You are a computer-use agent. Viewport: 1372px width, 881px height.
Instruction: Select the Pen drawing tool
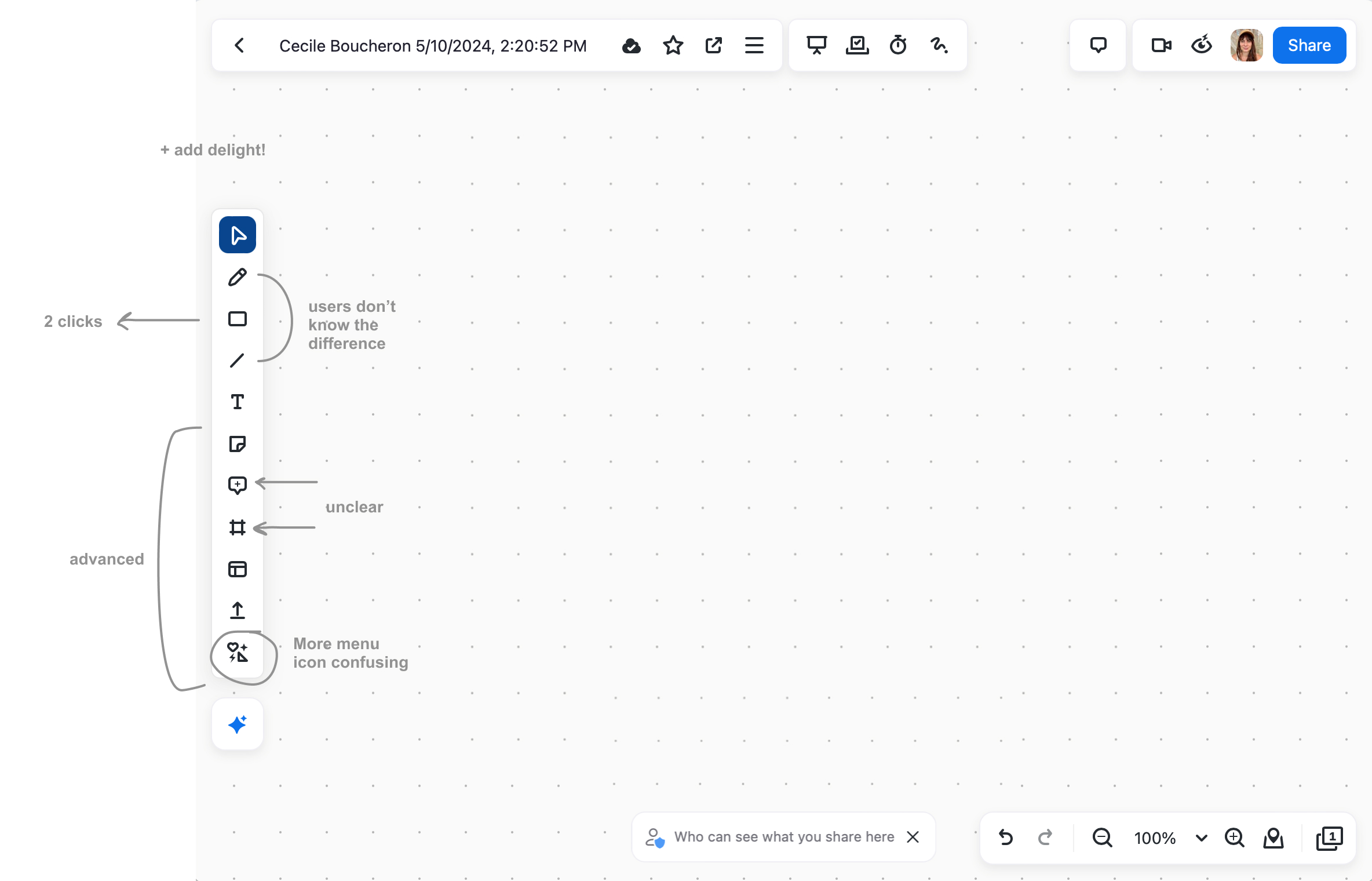[237, 277]
